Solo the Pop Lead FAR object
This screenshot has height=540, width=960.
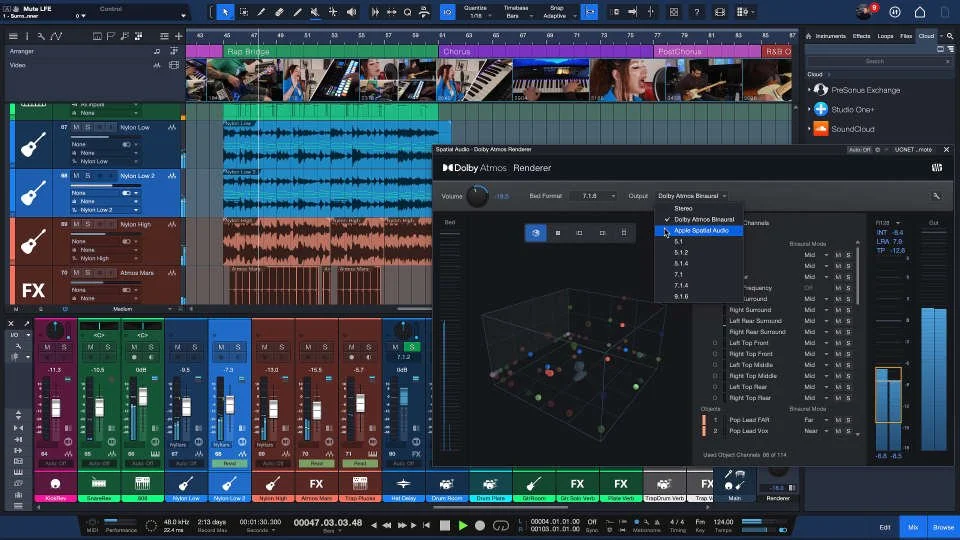click(848, 420)
